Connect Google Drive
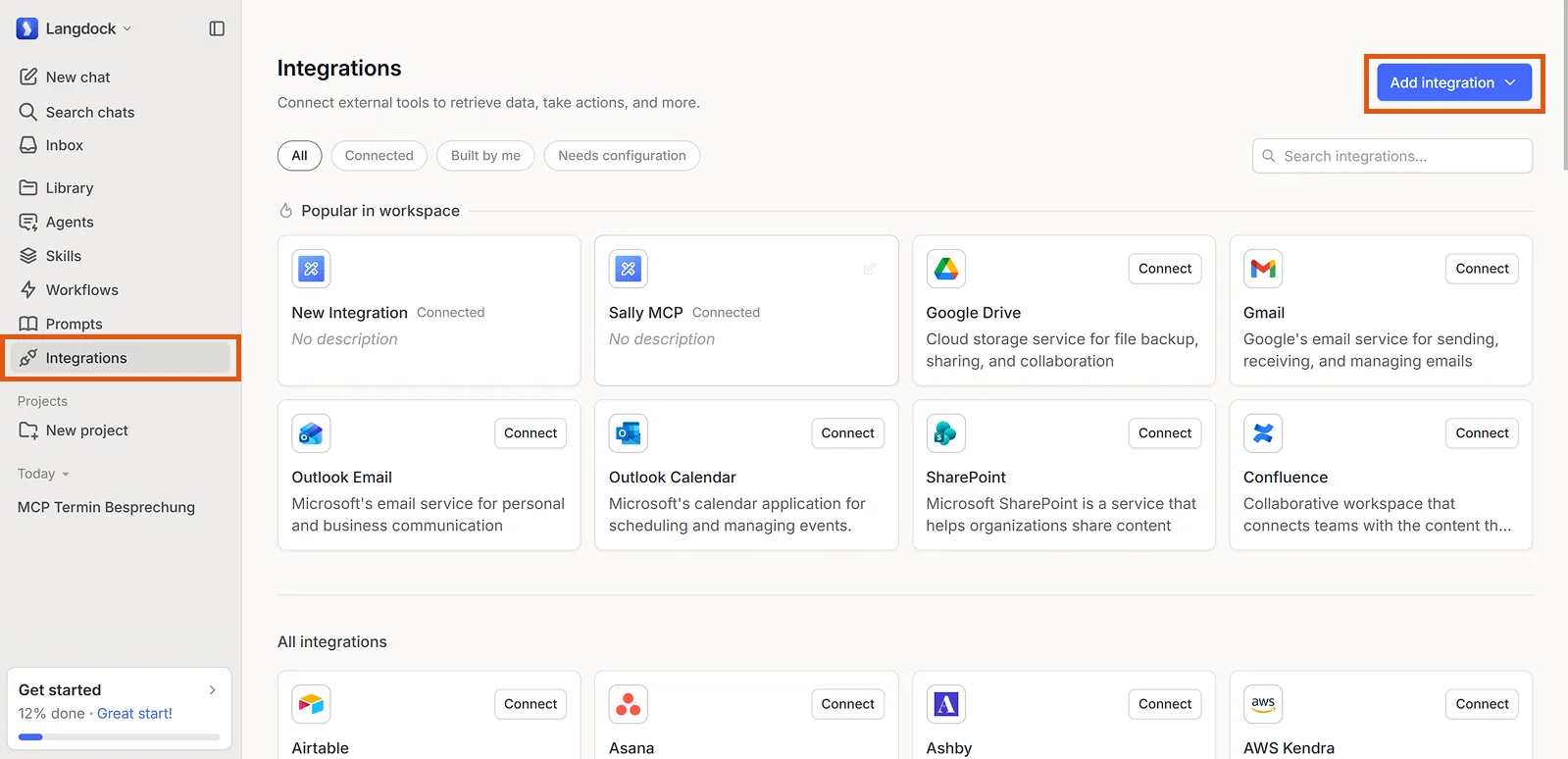The width and height of the screenshot is (1568, 759). click(x=1165, y=269)
